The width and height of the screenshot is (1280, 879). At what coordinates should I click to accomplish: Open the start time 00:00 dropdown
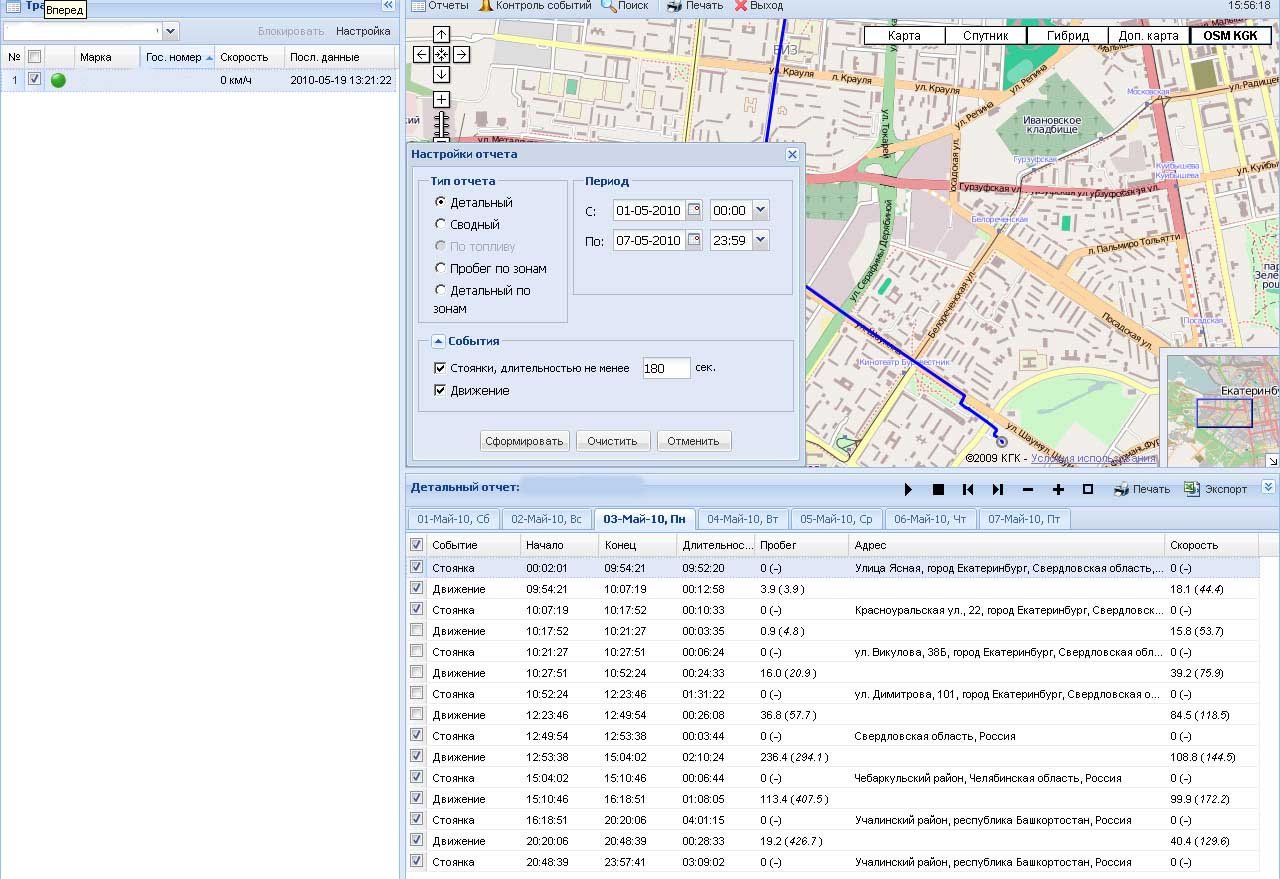[x=760, y=210]
